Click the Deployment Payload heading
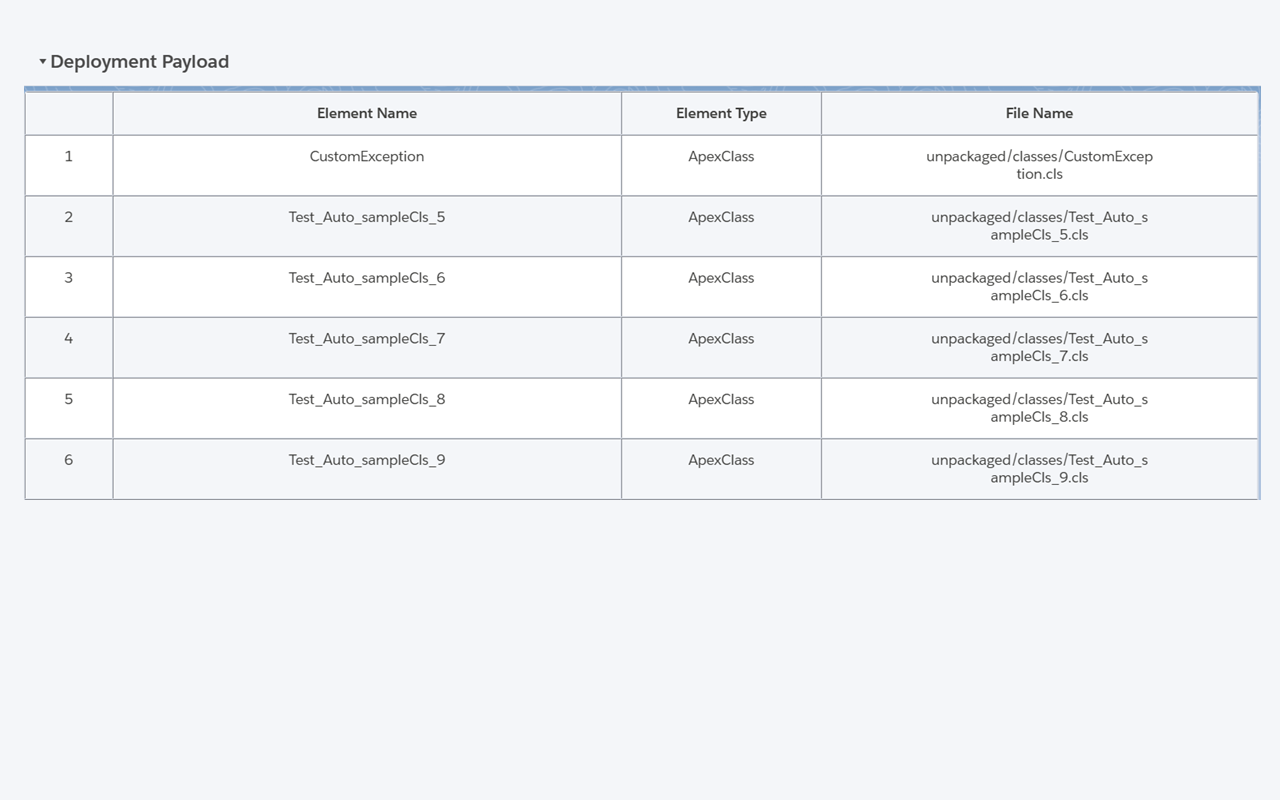 [x=139, y=61]
